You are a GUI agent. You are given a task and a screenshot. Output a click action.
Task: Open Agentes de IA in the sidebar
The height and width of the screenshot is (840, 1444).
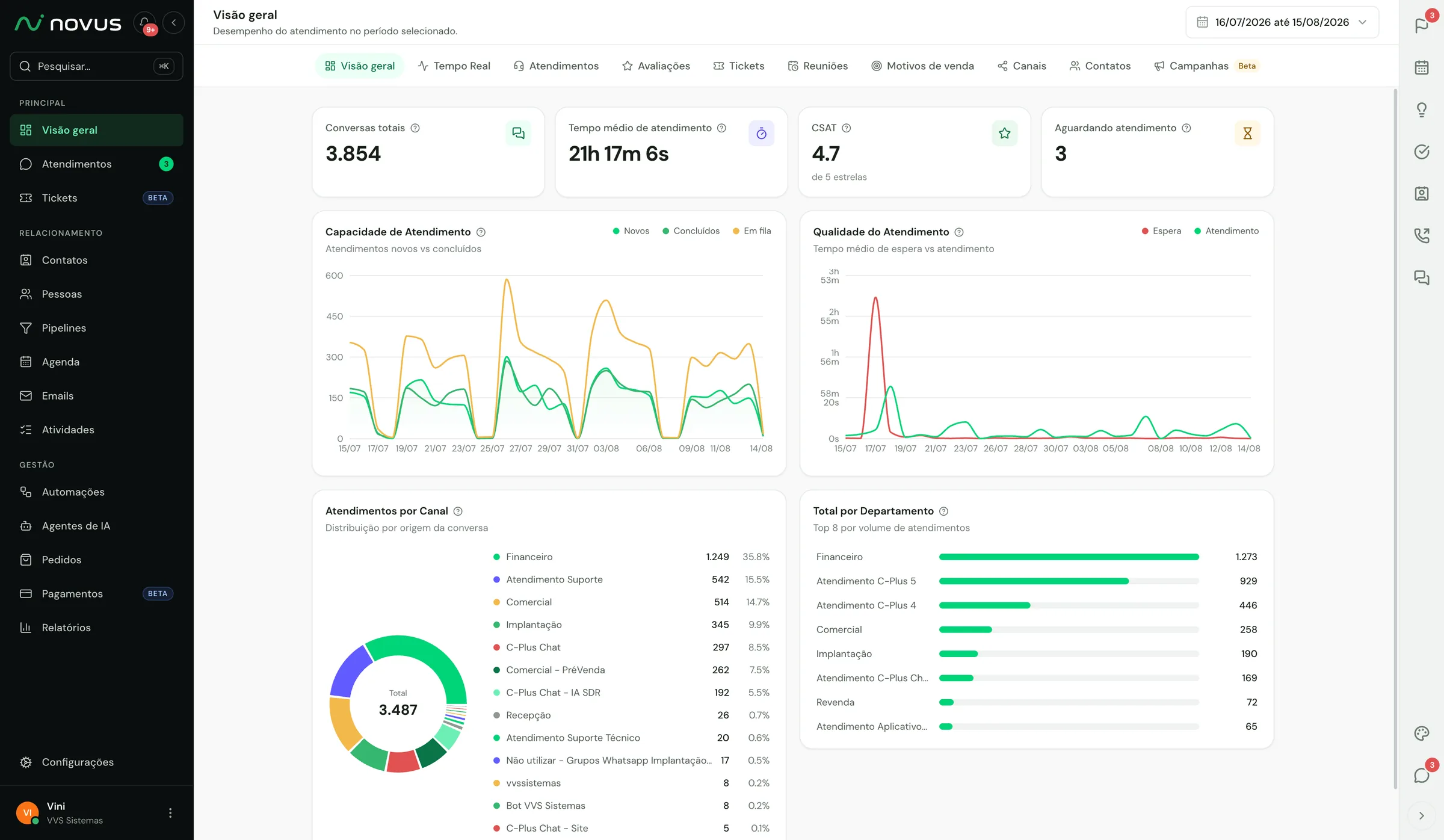pyautogui.click(x=96, y=526)
